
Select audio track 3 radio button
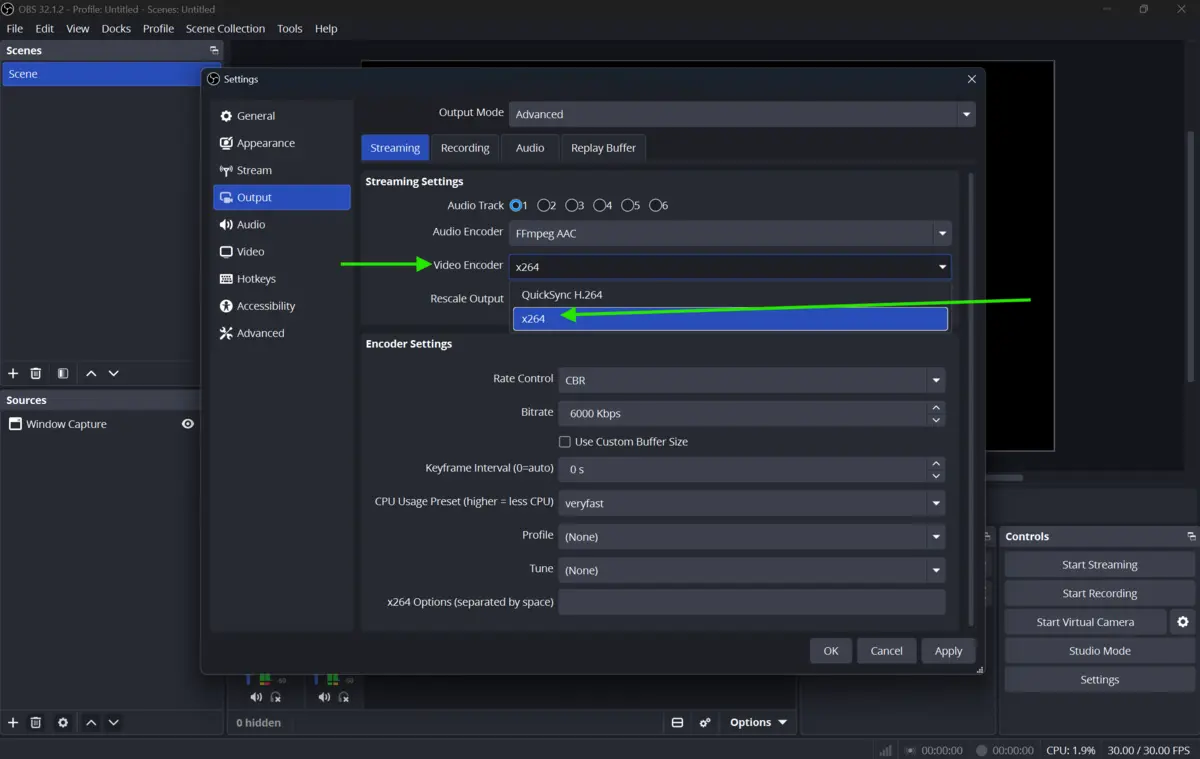coord(572,205)
